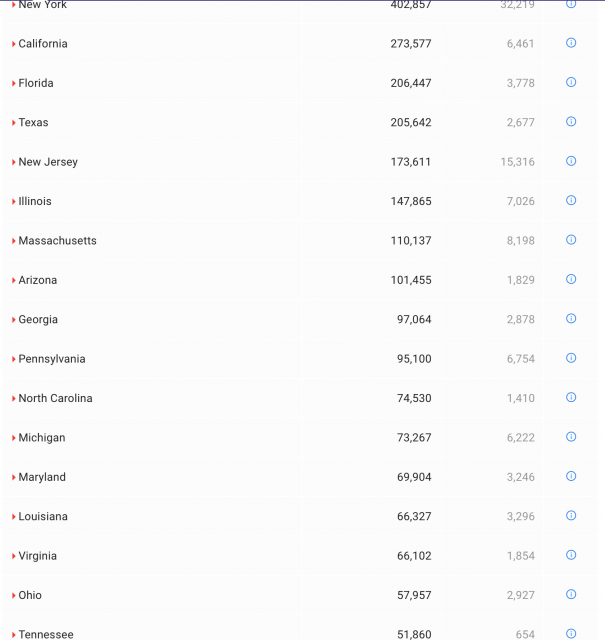Expand the Virginia row arrow
Image resolution: width=605 pixels, height=640 pixels.
14,556
